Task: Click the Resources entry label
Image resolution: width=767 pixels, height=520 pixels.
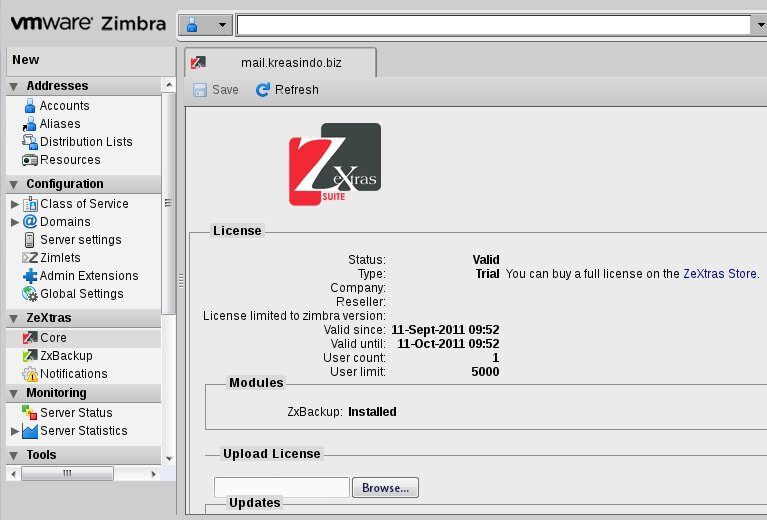Action: pos(70,159)
